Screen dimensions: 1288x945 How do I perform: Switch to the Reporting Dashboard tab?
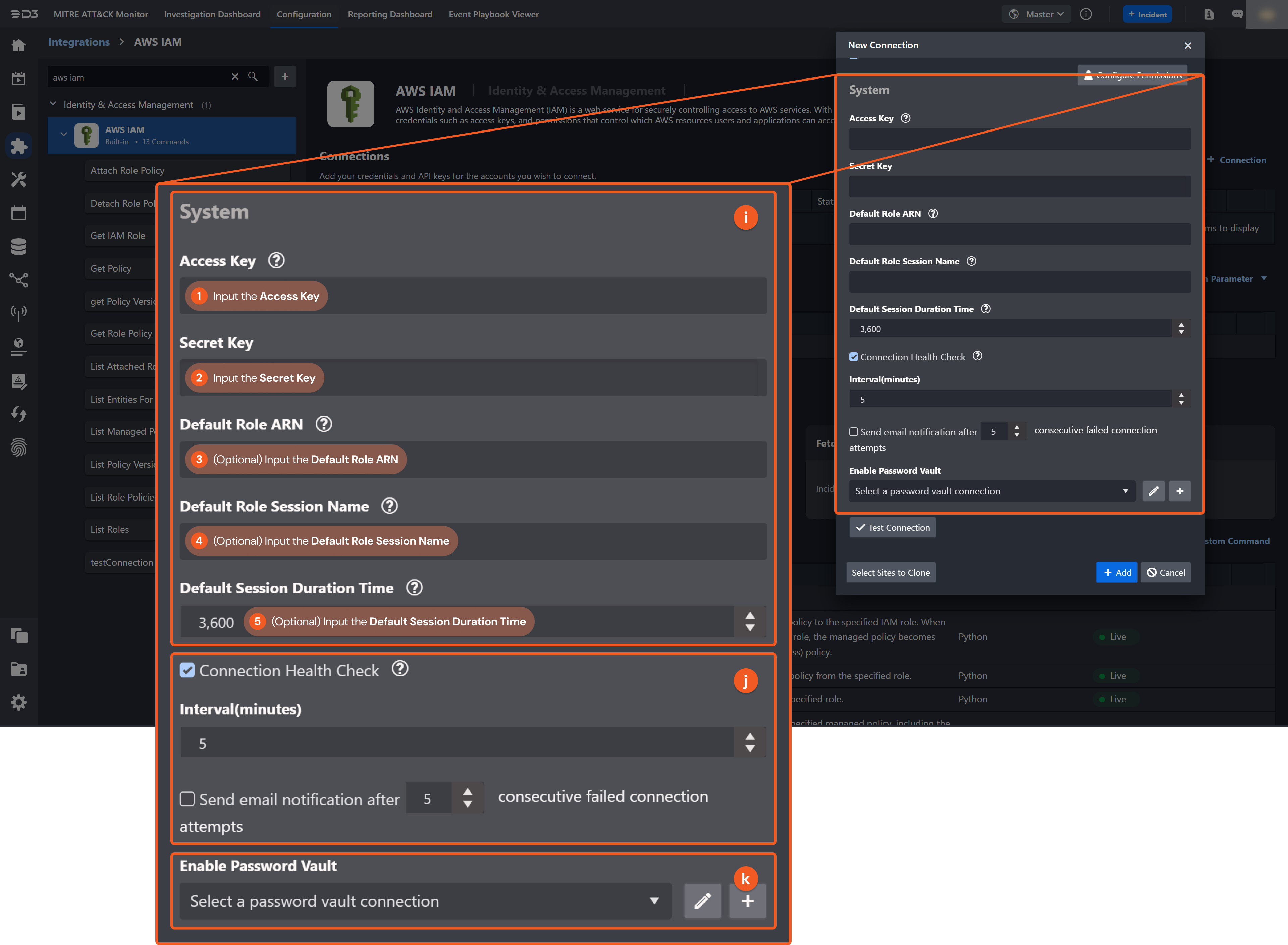pos(389,14)
